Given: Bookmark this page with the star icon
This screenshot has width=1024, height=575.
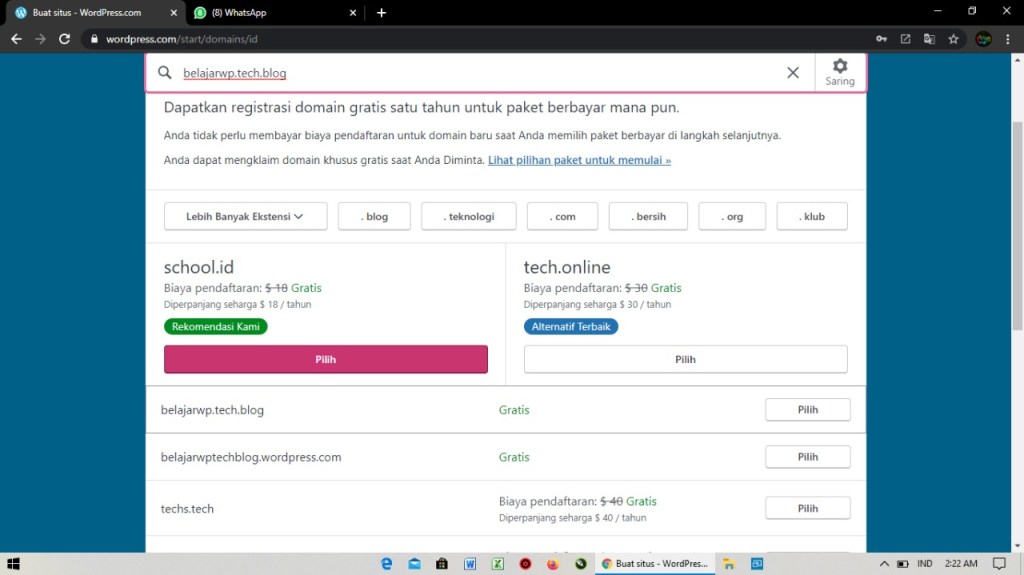Looking at the screenshot, I should 953,39.
